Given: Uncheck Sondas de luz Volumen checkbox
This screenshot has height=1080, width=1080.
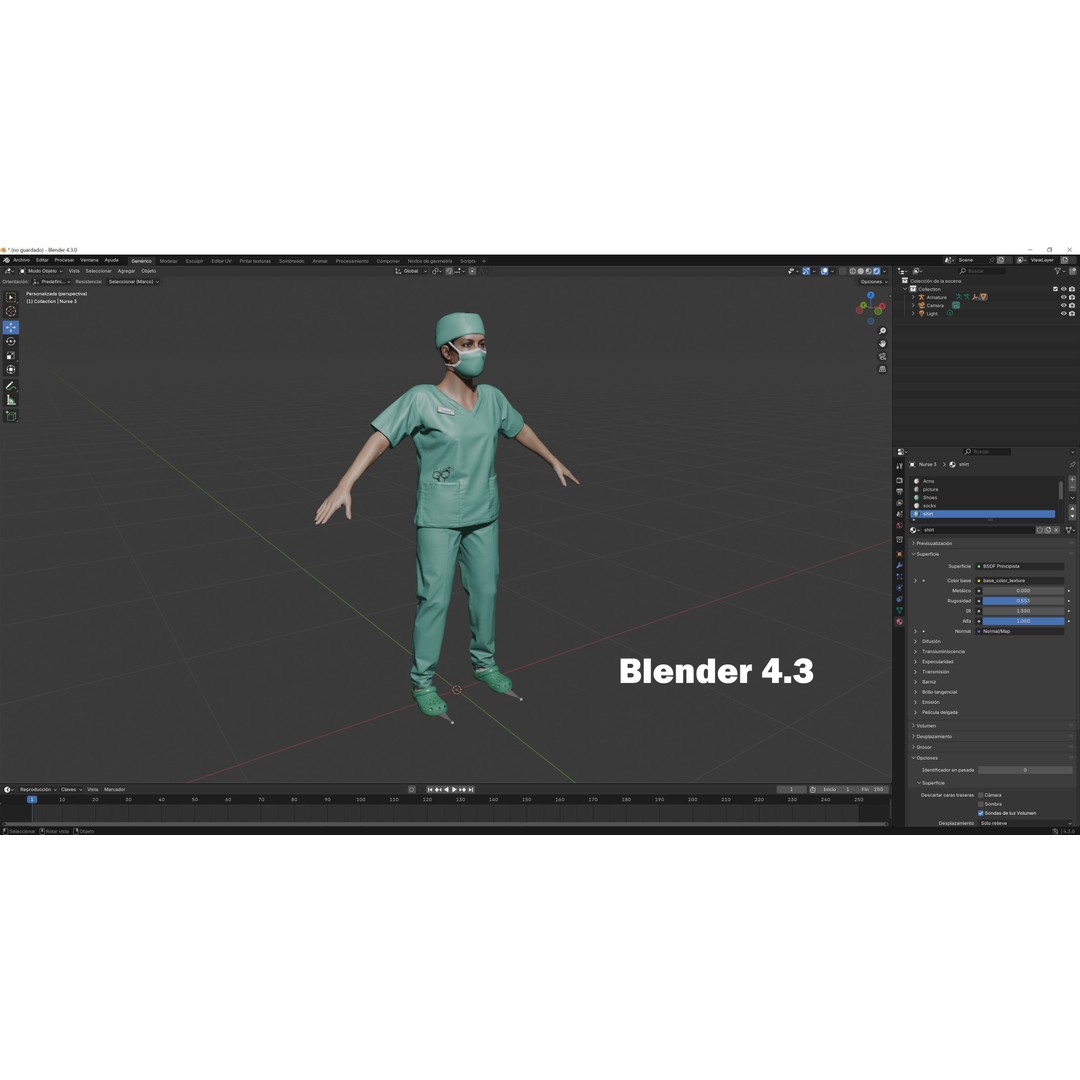Looking at the screenshot, I should 981,813.
